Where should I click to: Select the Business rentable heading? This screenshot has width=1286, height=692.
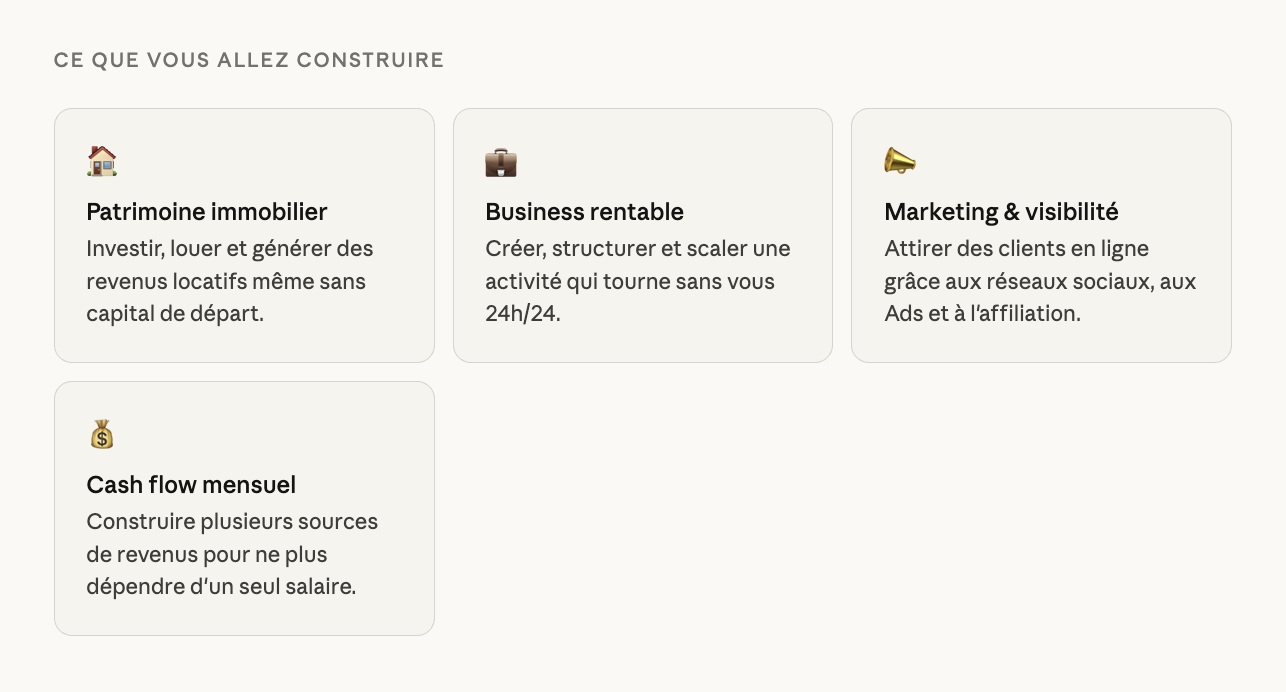[x=584, y=212]
